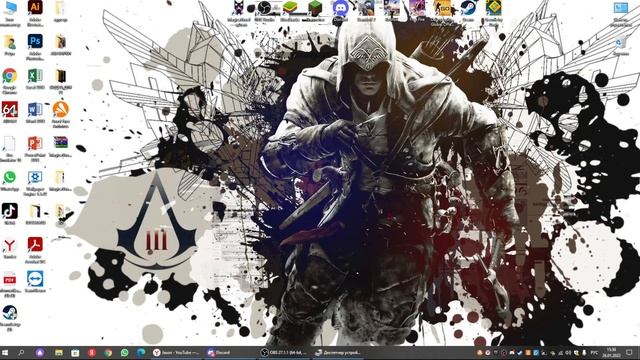
Task: Open Chrome pinned on the taskbar
Action: (x=108, y=352)
